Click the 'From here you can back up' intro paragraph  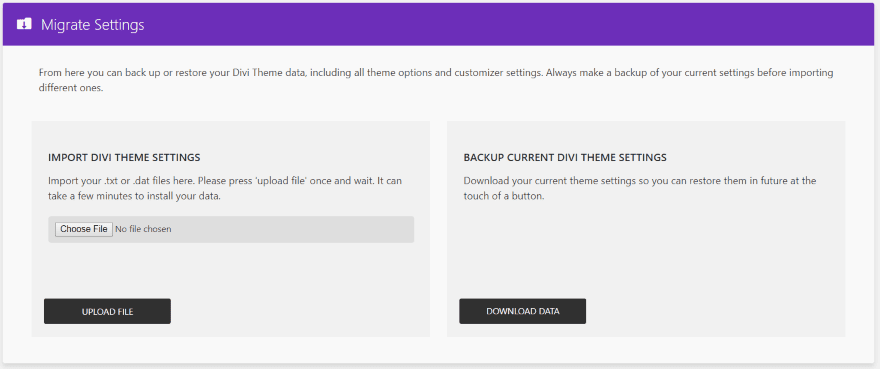pos(436,81)
